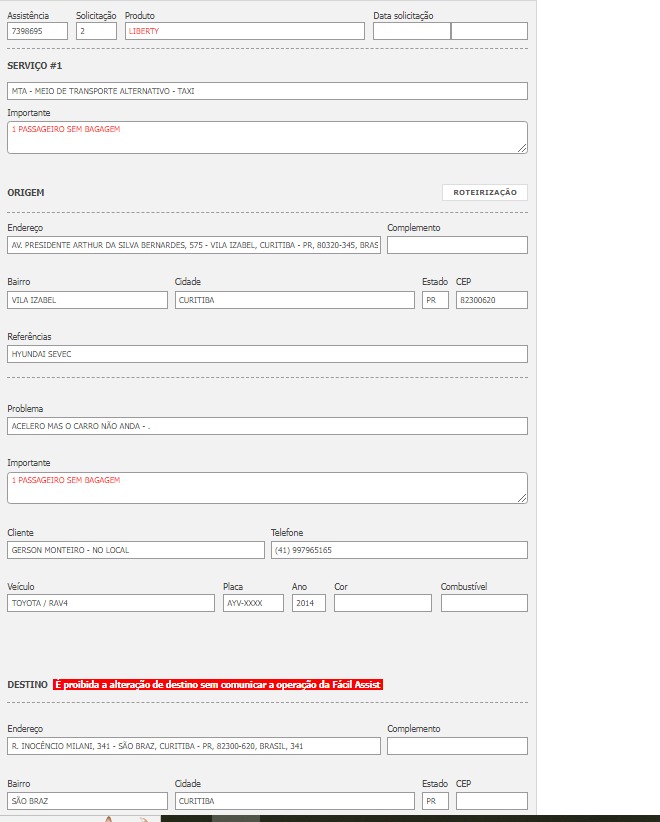The height and width of the screenshot is (822, 660).
Task: Click the Bairro field showing SÃO BRAZ
Action: pyautogui.click(x=88, y=801)
